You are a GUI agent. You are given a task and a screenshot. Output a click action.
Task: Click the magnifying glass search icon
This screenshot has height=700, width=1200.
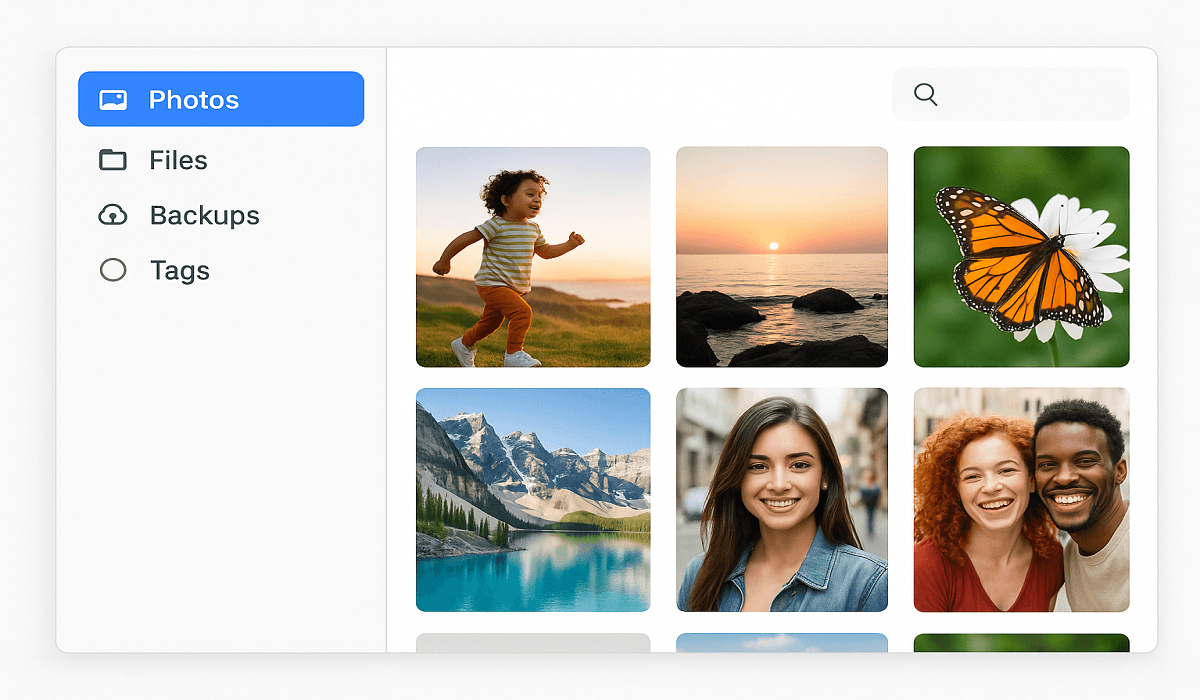click(x=926, y=95)
